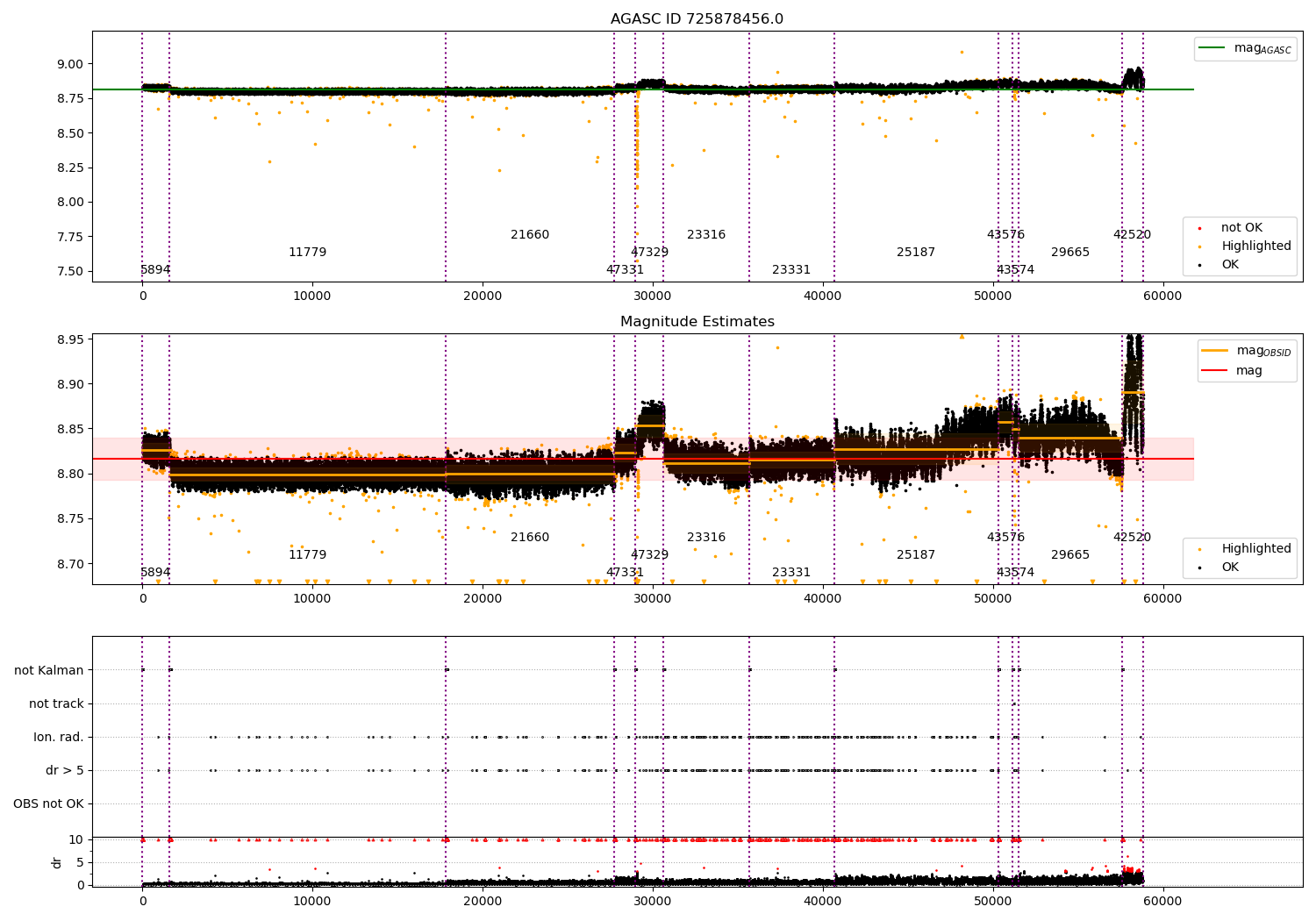Click the 10 y-axis tick on dr panel
Image resolution: width=1316 pixels, height=921 pixels.
(x=76, y=839)
